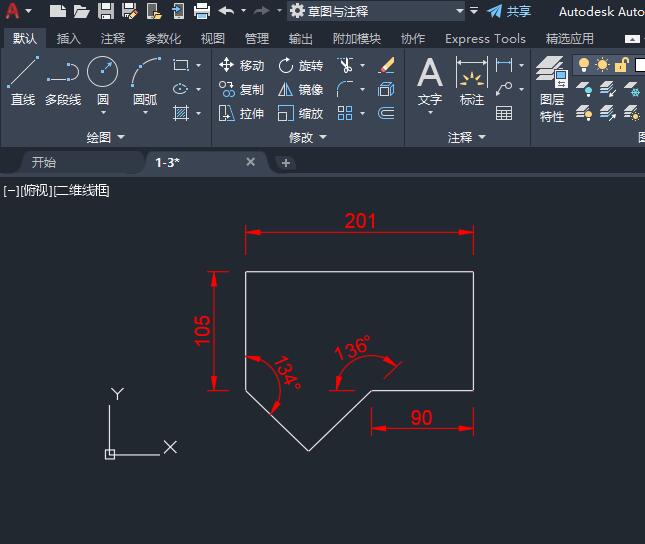Open the Rectangle dropdown arrow
Viewport: 645px width, 544px height.
198,65
